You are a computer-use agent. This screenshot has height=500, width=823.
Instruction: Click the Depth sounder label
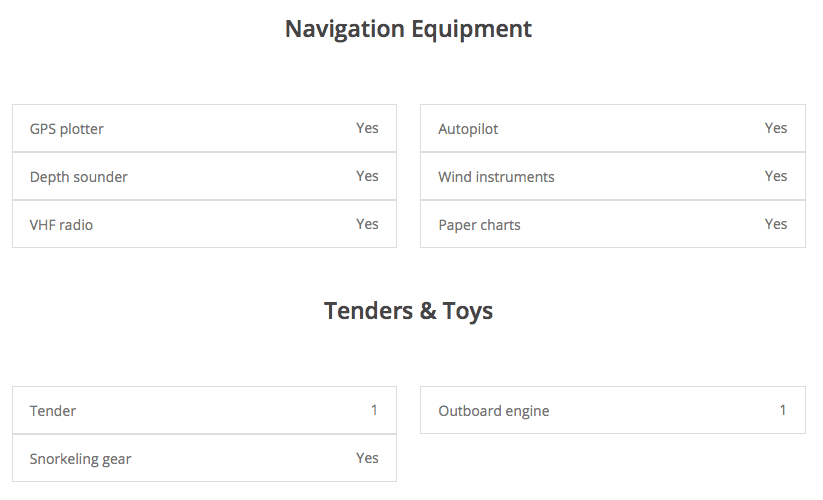[x=79, y=177]
